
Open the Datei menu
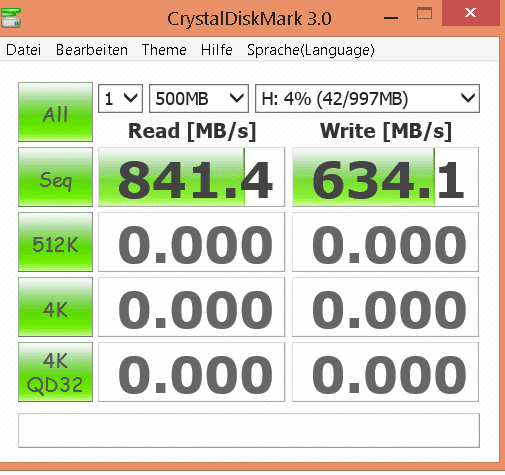pos(23,50)
